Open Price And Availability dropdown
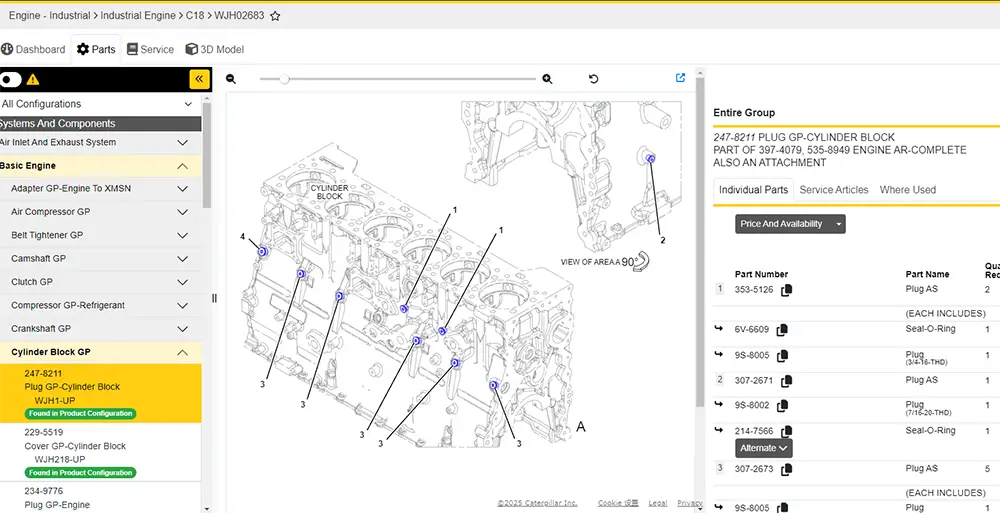Viewport: 1000px width, 513px height. [790, 224]
